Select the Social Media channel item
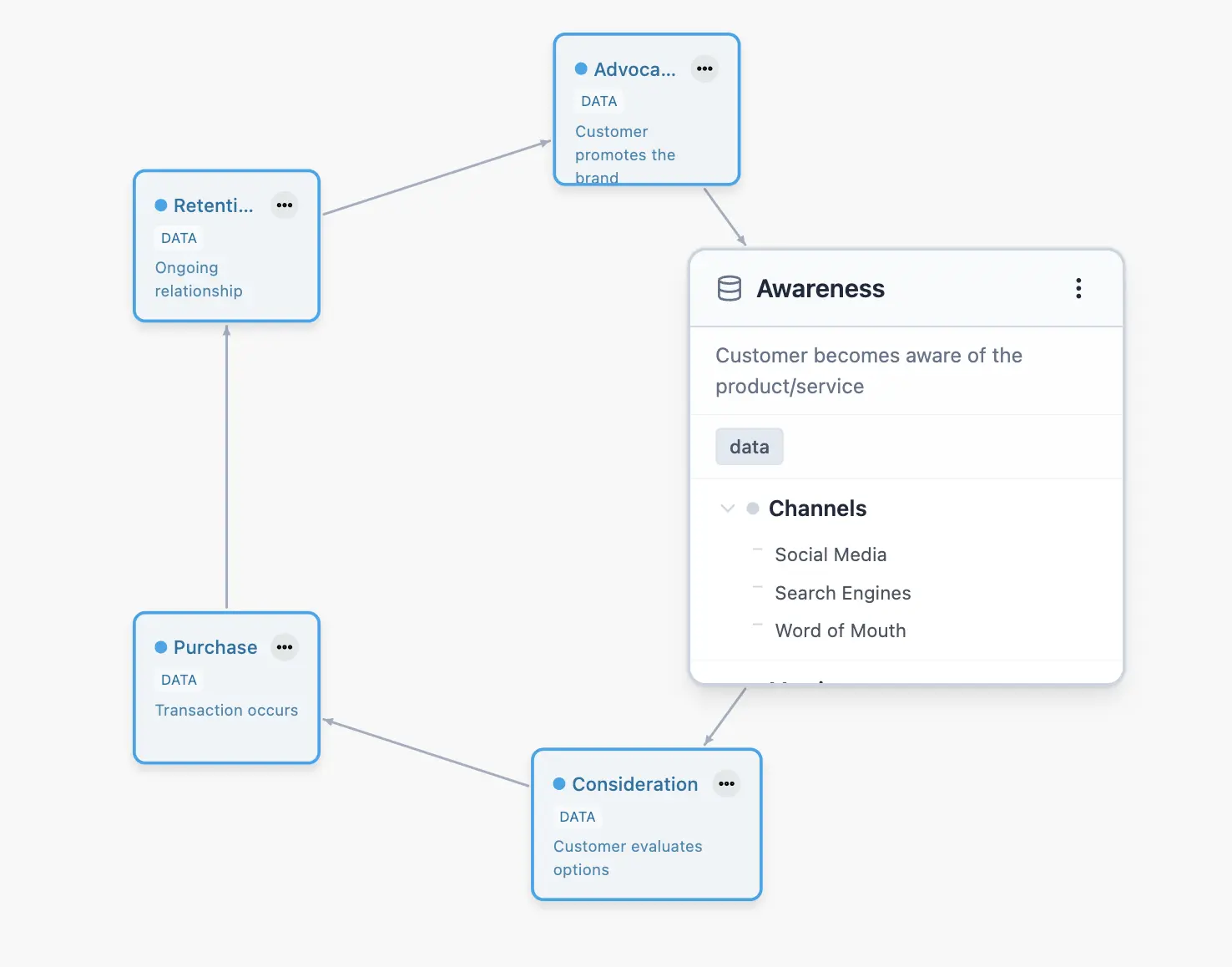The width and height of the screenshot is (1232, 967). coord(831,554)
